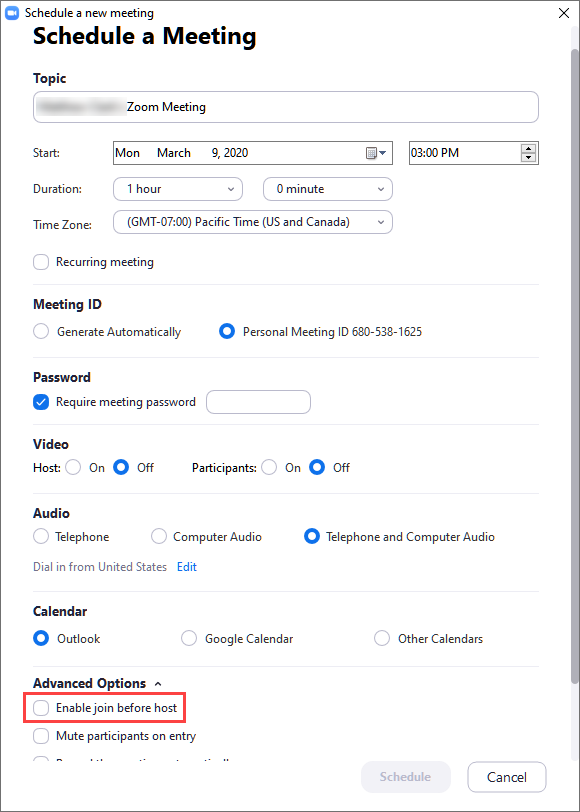Turn Participants video On
580x812 pixels.
click(x=268, y=467)
